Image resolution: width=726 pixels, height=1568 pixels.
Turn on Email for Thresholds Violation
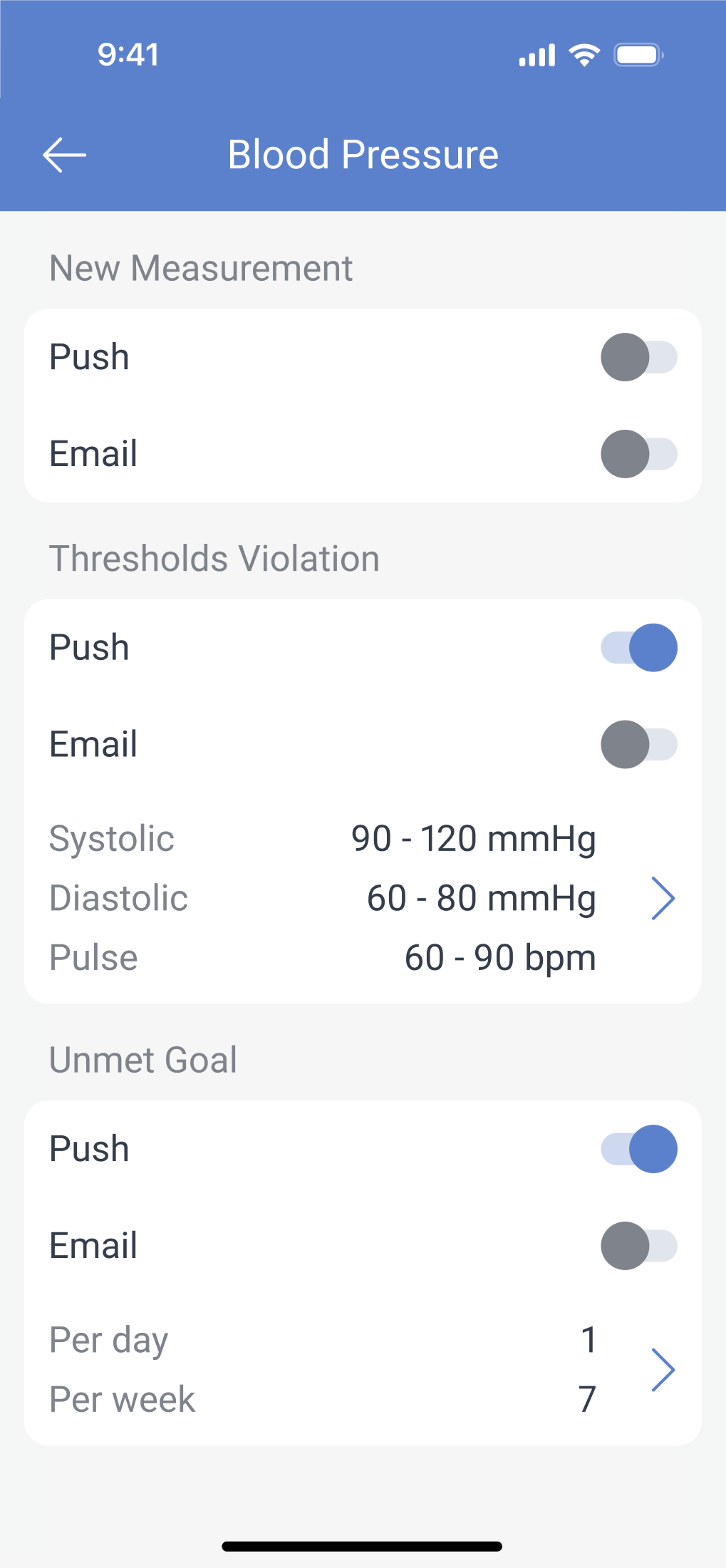pos(639,745)
